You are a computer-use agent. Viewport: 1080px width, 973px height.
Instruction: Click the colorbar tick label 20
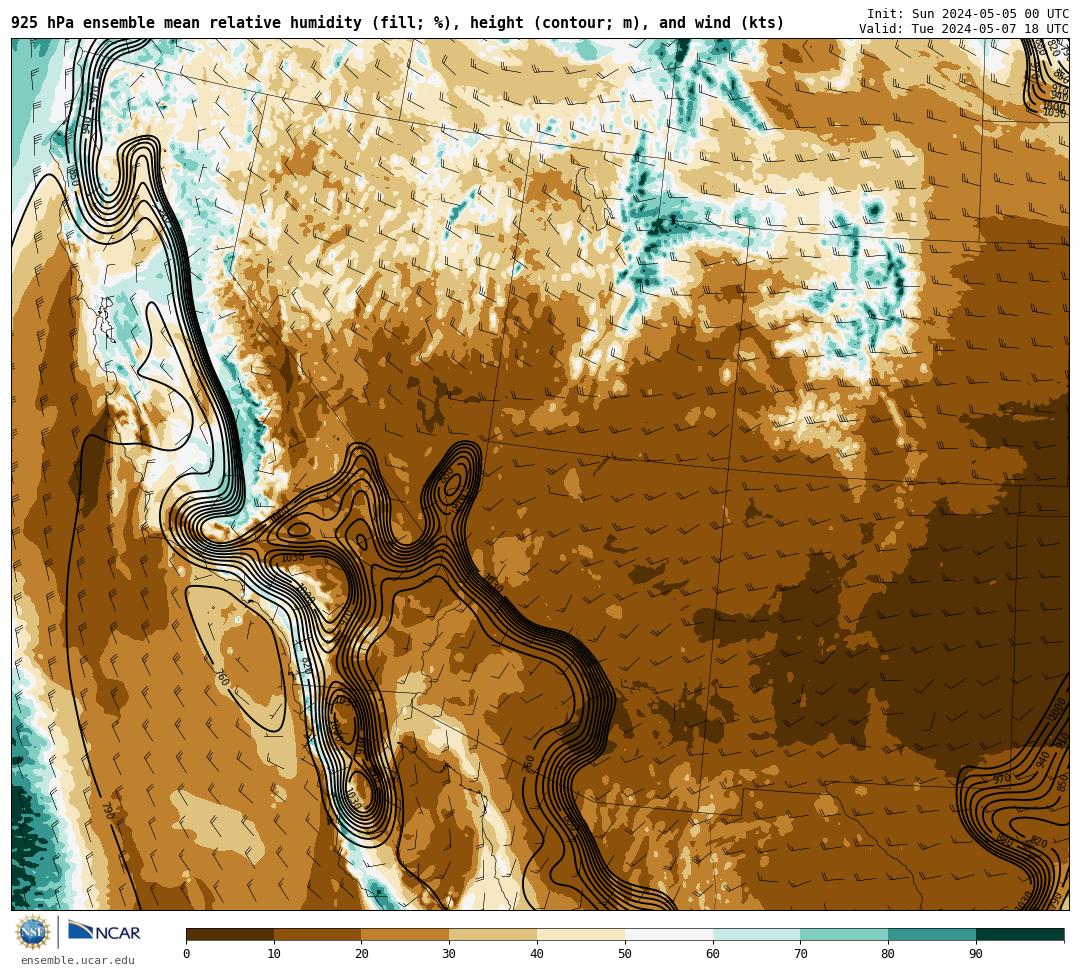pos(362,954)
